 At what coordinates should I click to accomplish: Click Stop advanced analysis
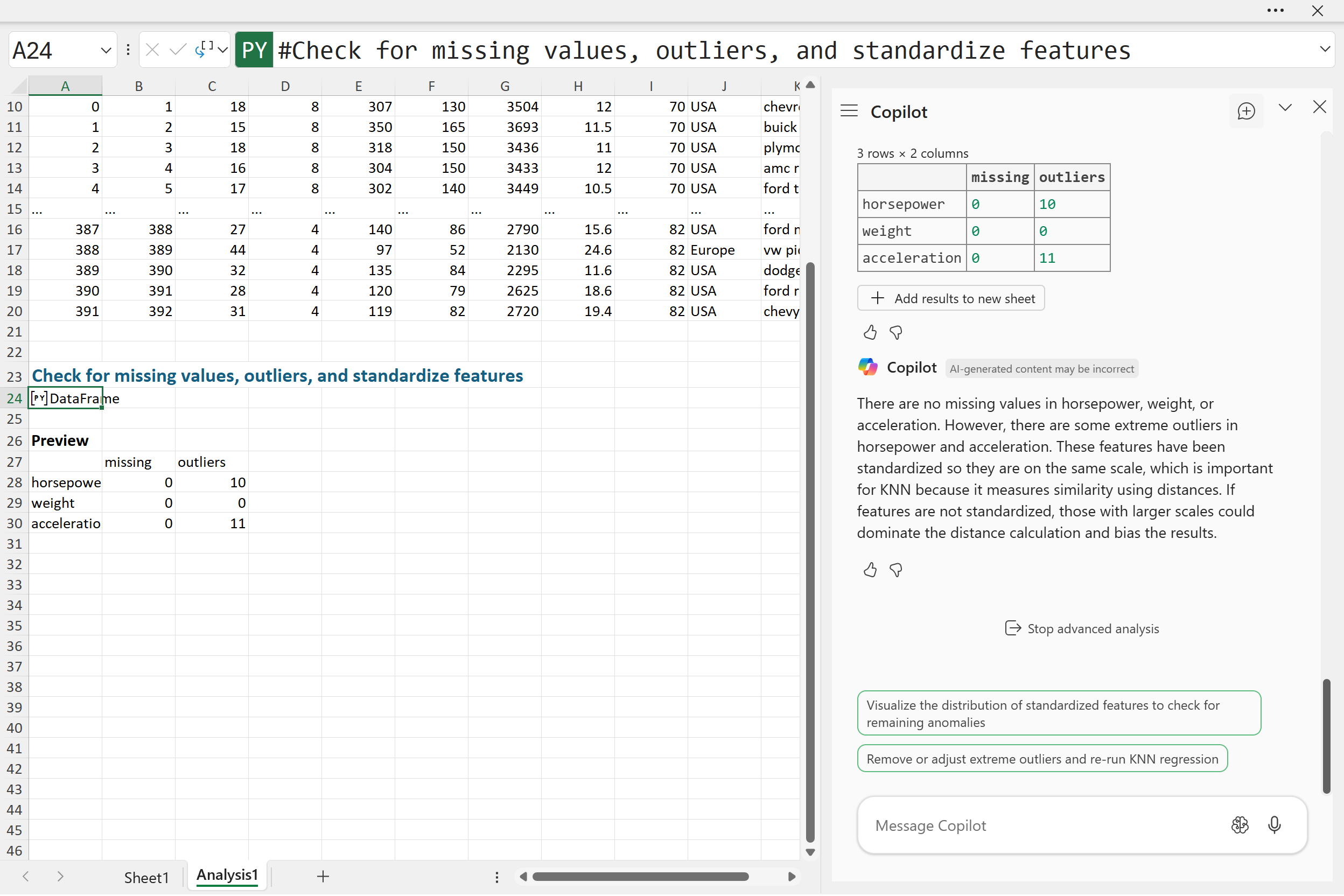pyautogui.click(x=1082, y=628)
